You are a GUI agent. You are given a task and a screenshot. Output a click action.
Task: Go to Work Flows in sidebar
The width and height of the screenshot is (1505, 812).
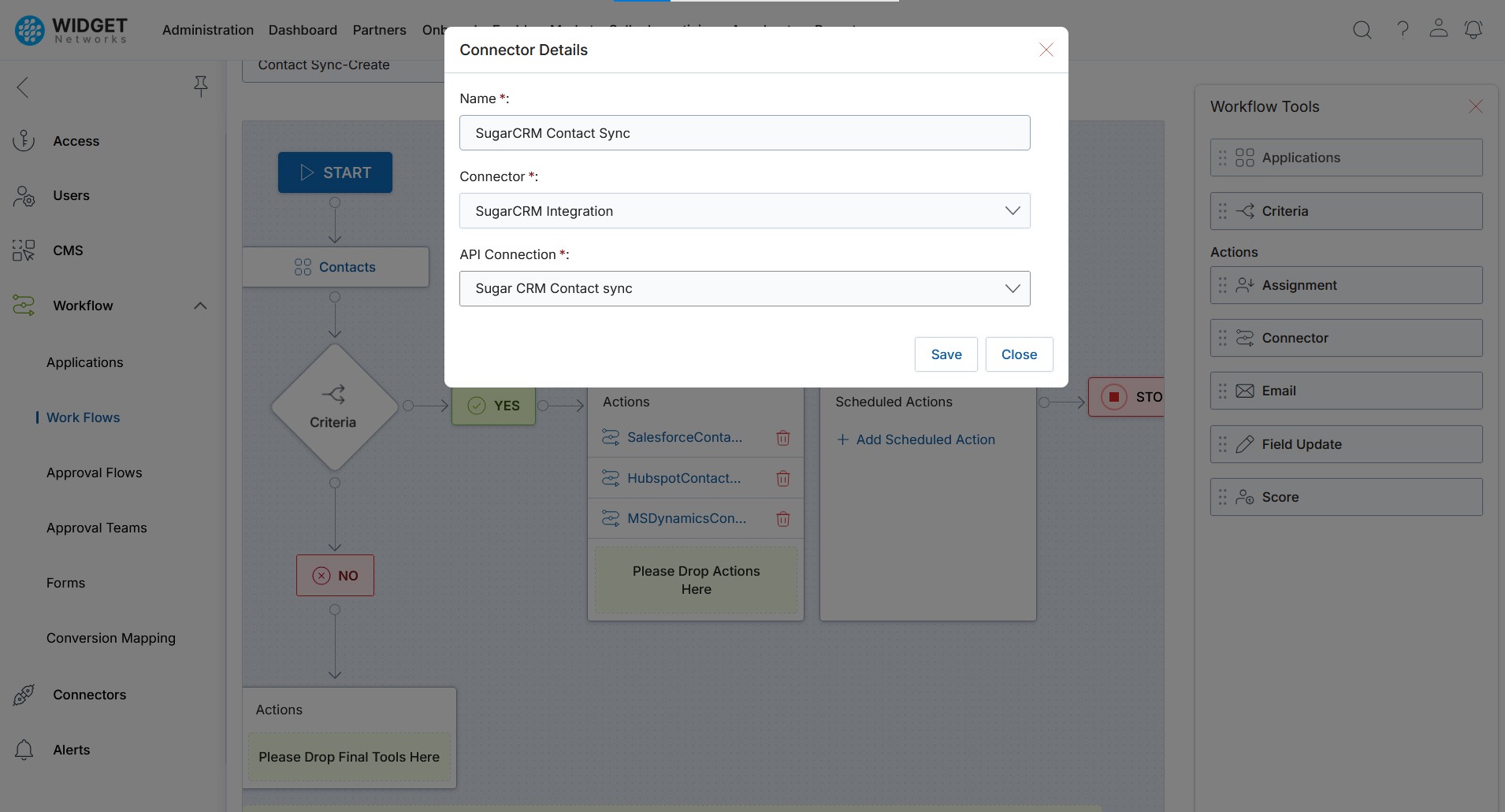(x=83, y=417)
